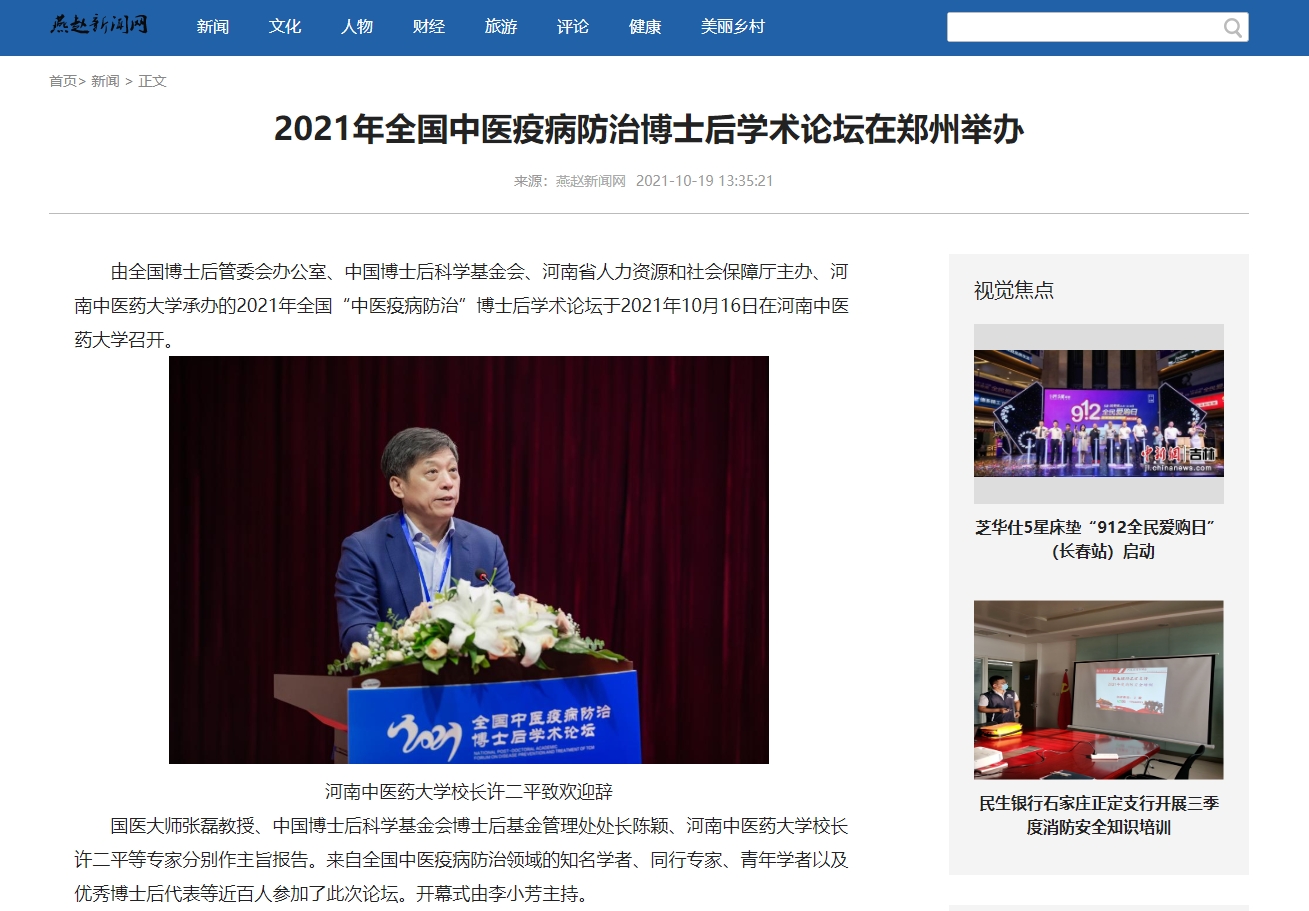Click the 视觉焦点 sidebar heading
Screen dimensions: 1309x911
coord(1014,290)
